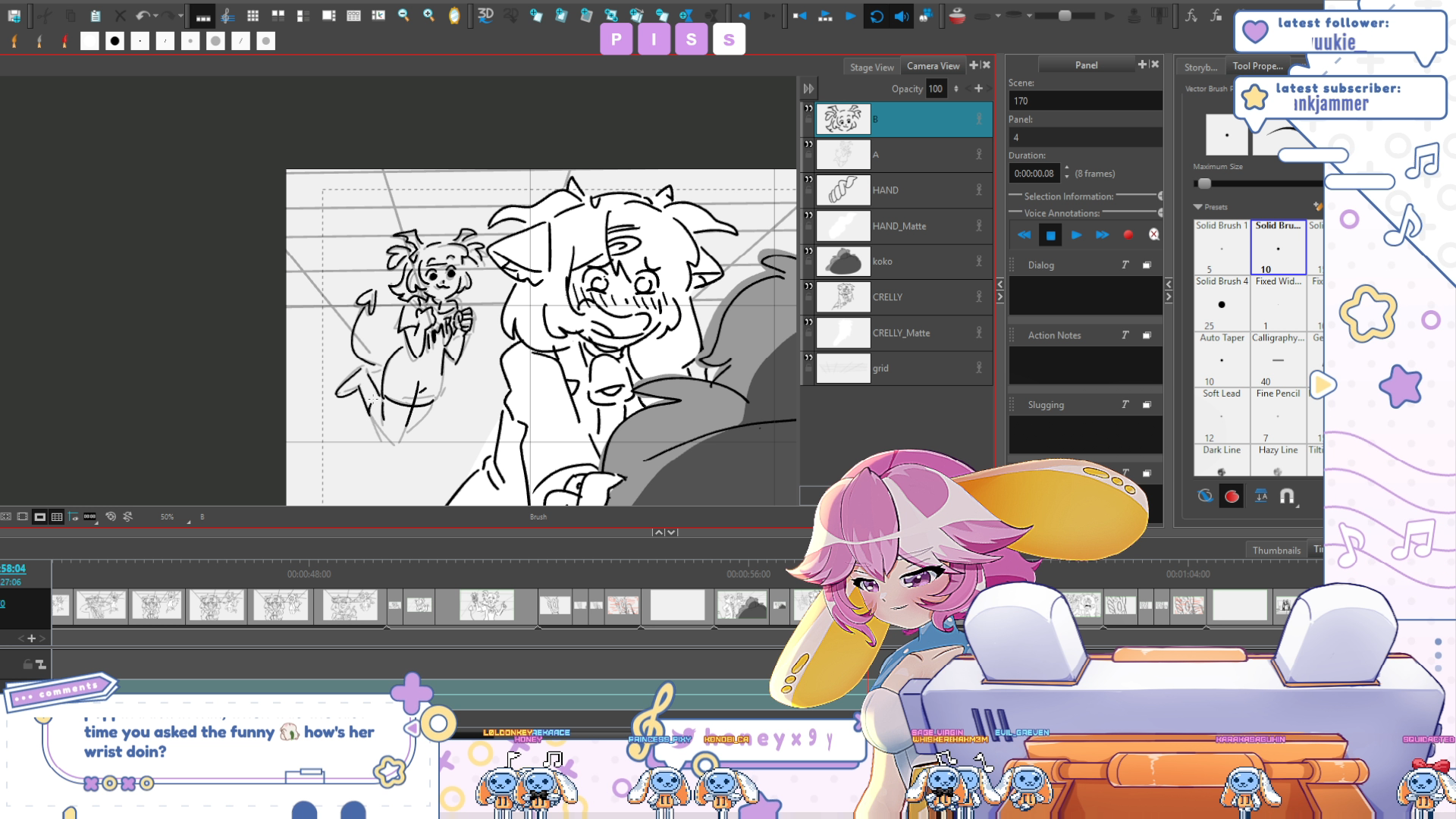Switch to the grid thumbnails workspace icon
The width and height of the screenshot is (1456, 819).
click(x=253, y=15)
